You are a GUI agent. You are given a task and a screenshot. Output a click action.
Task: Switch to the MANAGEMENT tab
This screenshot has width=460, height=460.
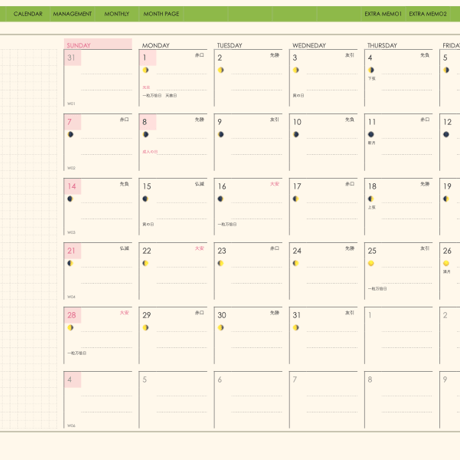pyautogui.click(x=72, y=14)
